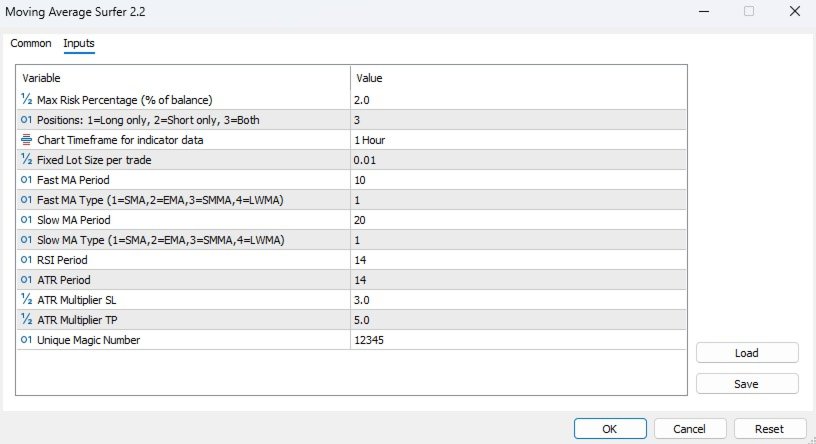The height and width of the screenshot is (444, 816).
Task: Click the double type icon beside Max Risk Percentage
Action: (26, 100)
